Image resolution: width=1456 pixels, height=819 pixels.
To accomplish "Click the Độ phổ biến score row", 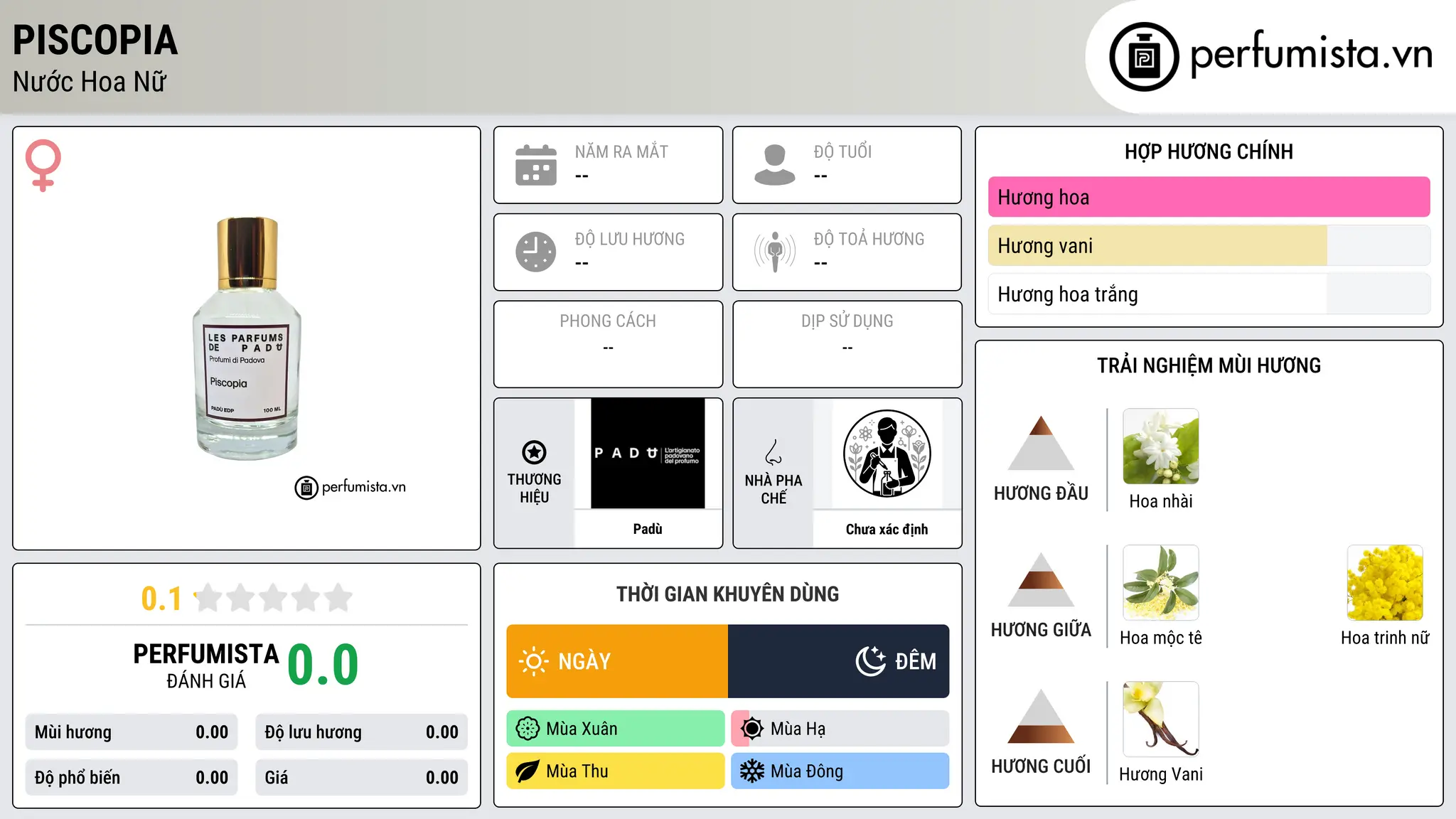I will [132, 778].
